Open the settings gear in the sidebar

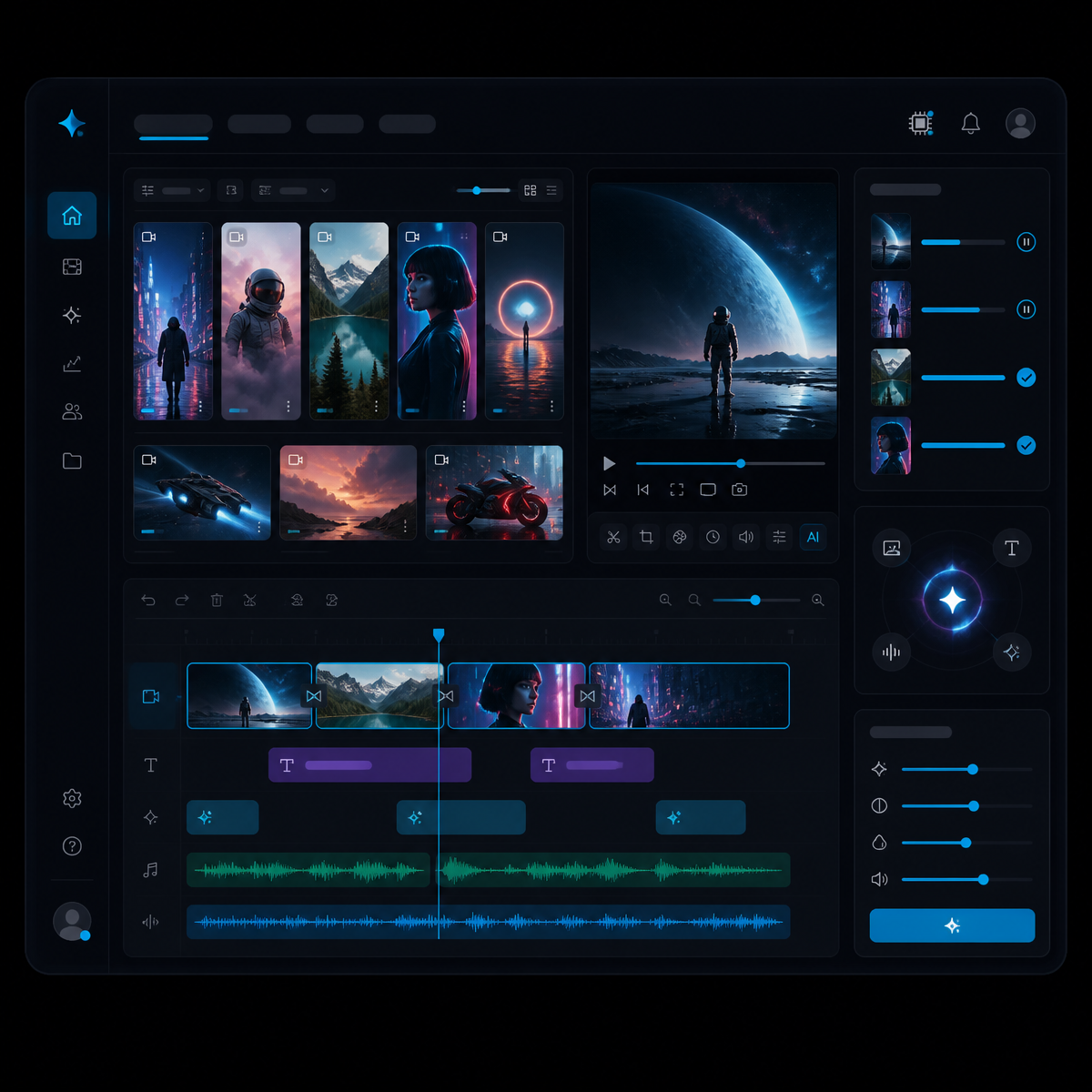72,798
